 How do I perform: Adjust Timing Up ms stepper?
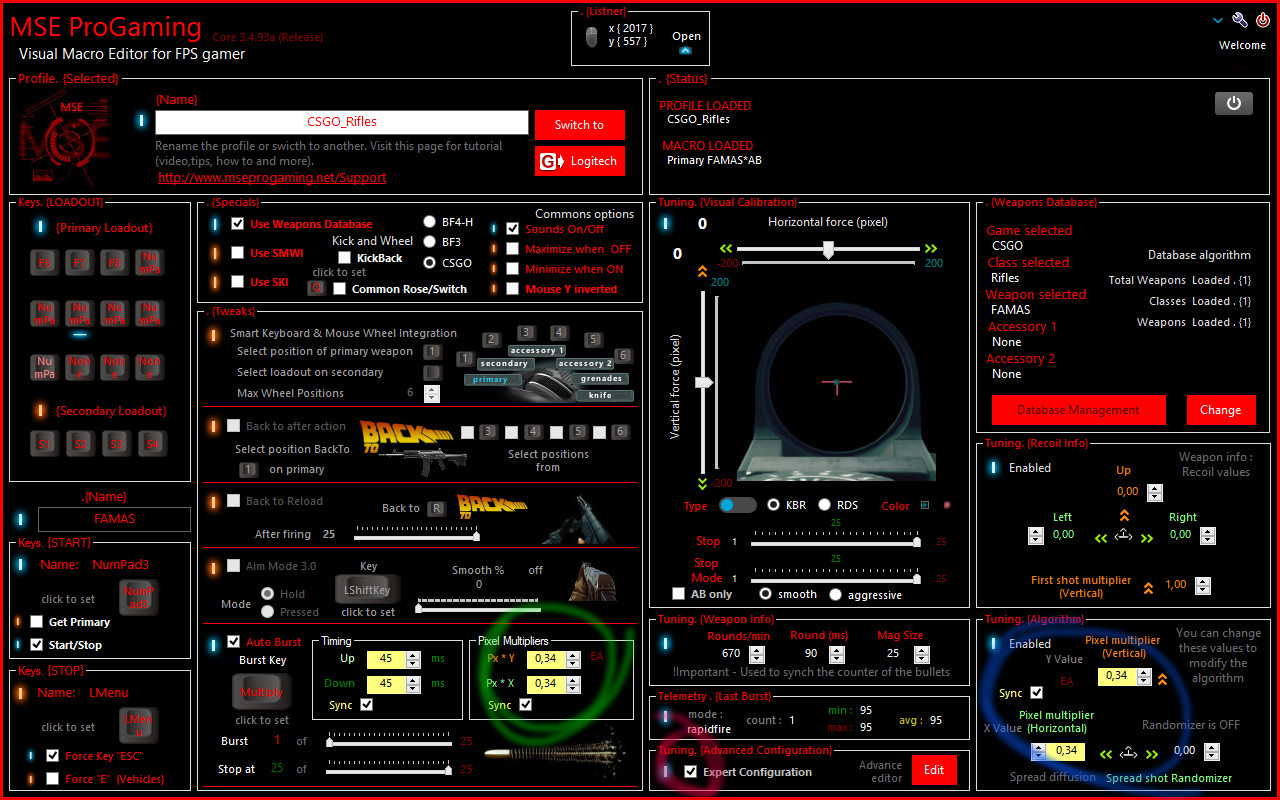(414, 659)
